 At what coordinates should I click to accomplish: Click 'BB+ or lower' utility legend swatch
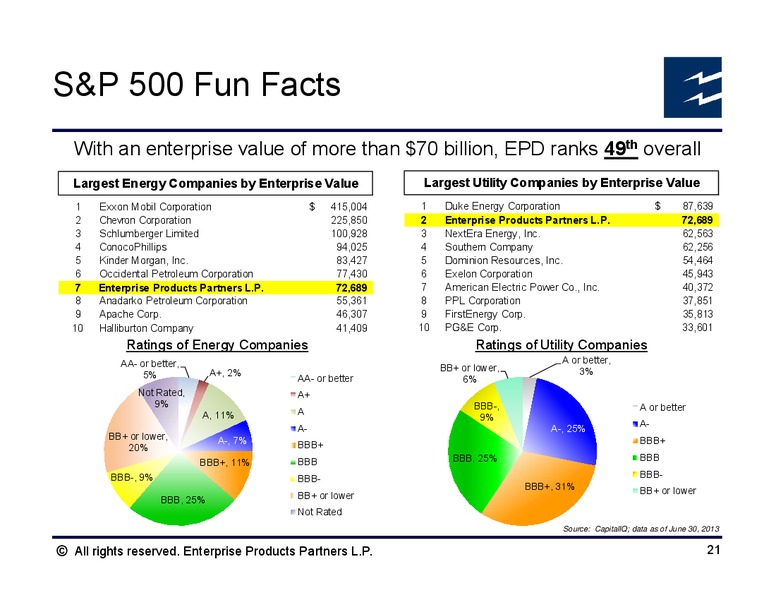click(635, 491)
